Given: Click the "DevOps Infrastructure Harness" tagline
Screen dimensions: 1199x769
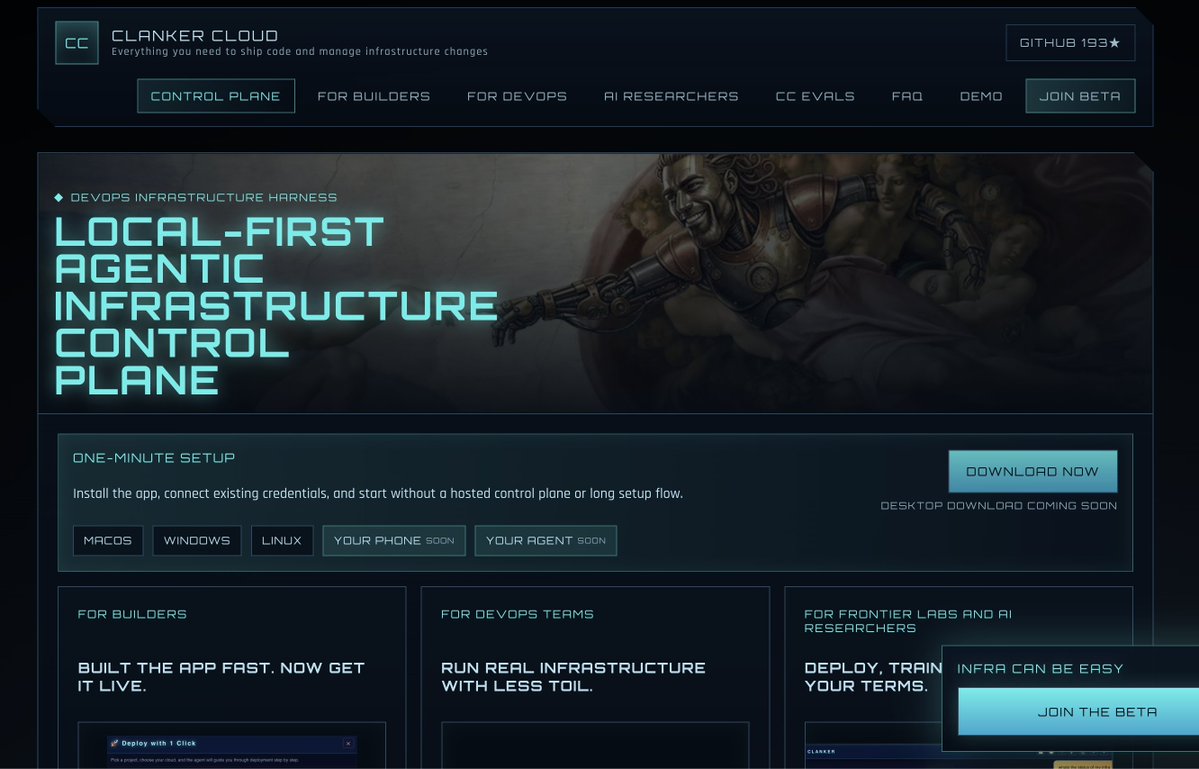Looking at the screenshot, I should [203, 197].
